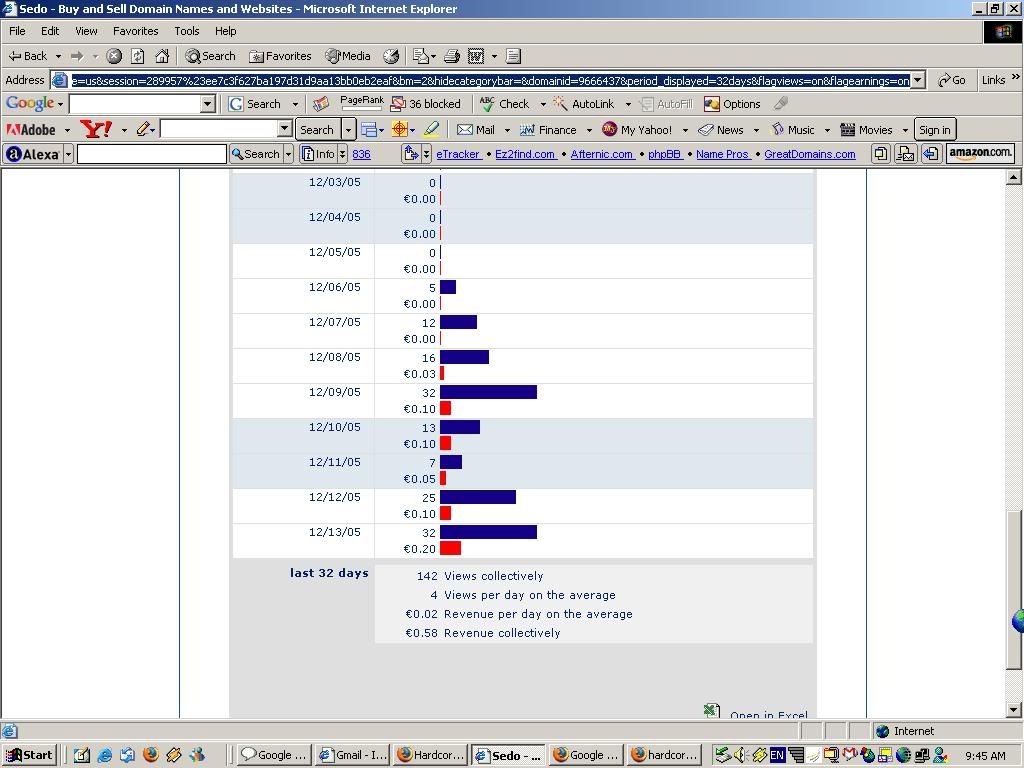Refresh the current page

click(x=138, y=56)
